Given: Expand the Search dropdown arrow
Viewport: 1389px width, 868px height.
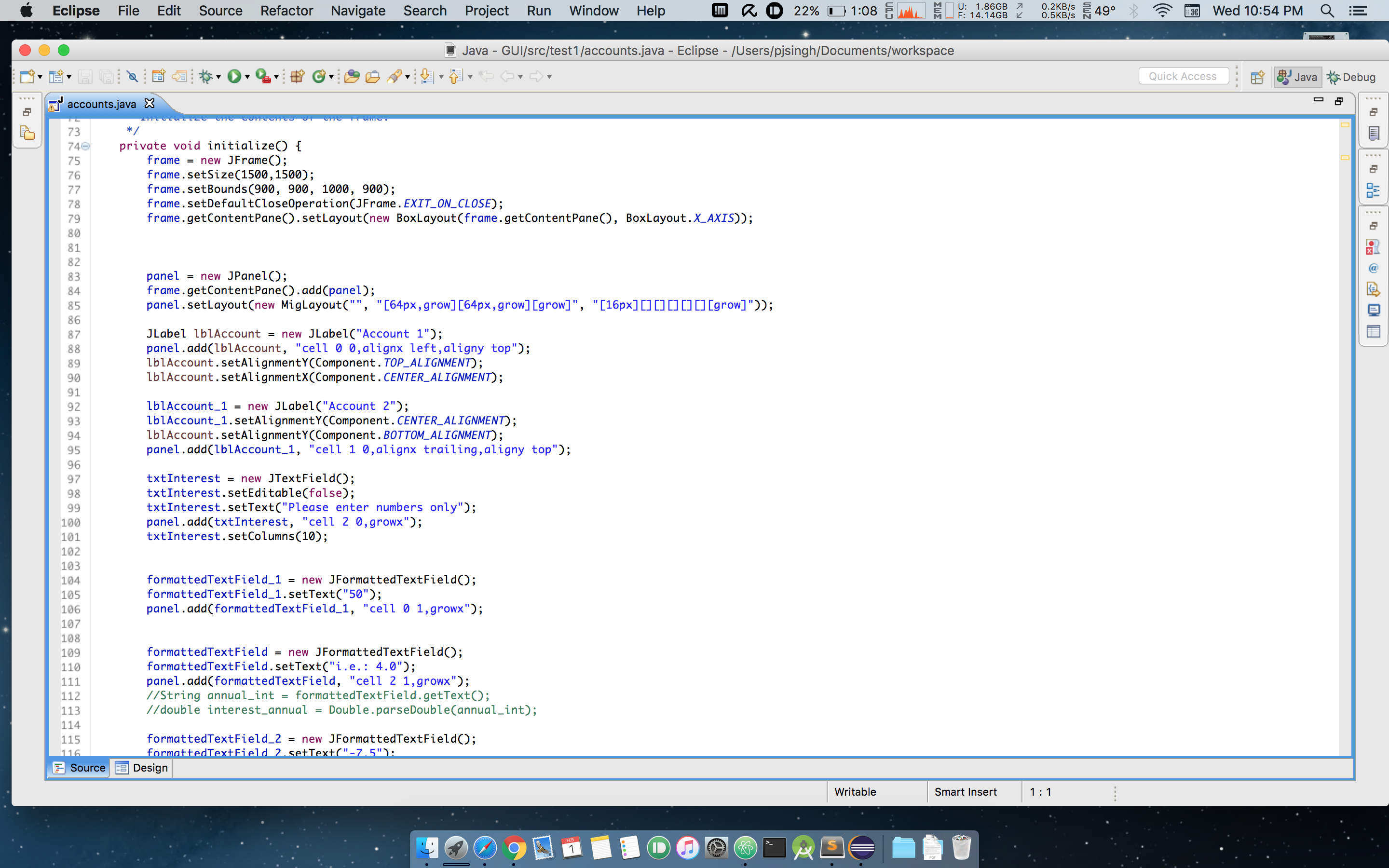Looking at the screenshot, I should [x=408, y=77].
